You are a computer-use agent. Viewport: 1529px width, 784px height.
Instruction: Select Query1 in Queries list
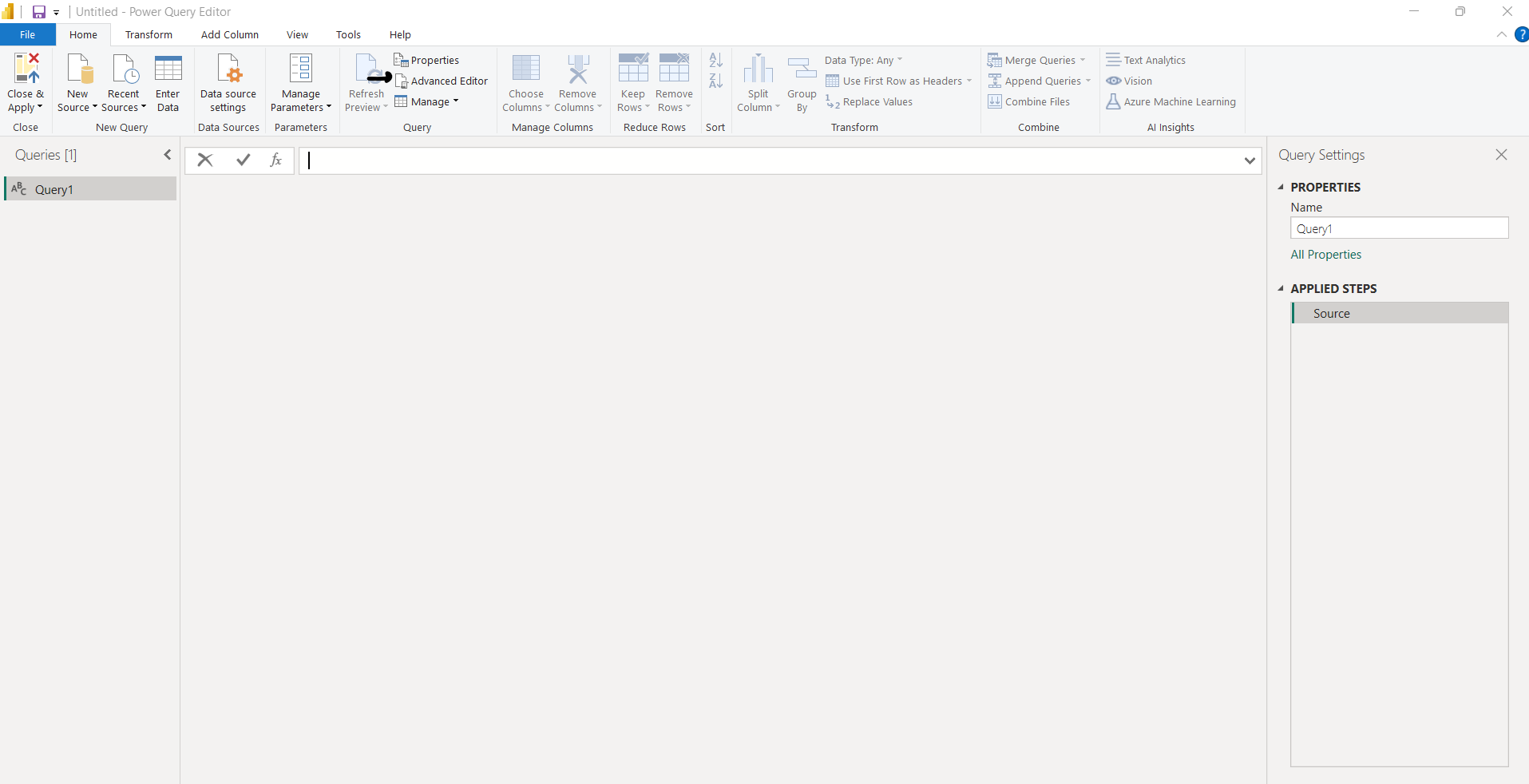91,189
